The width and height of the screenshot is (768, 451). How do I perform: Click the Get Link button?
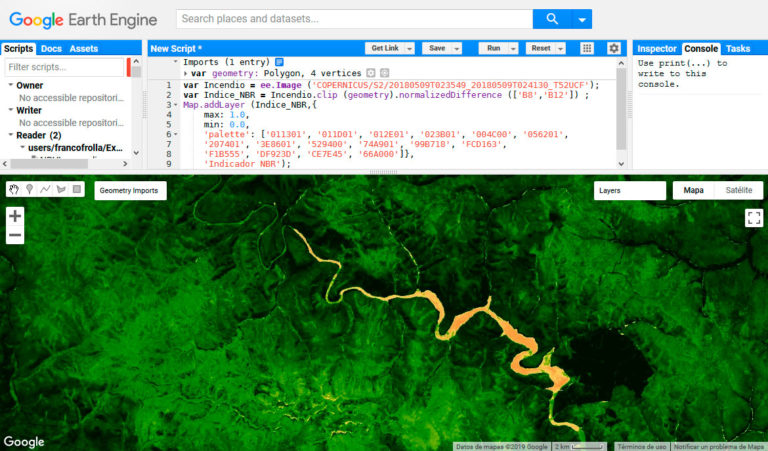(x=384, y=48)
